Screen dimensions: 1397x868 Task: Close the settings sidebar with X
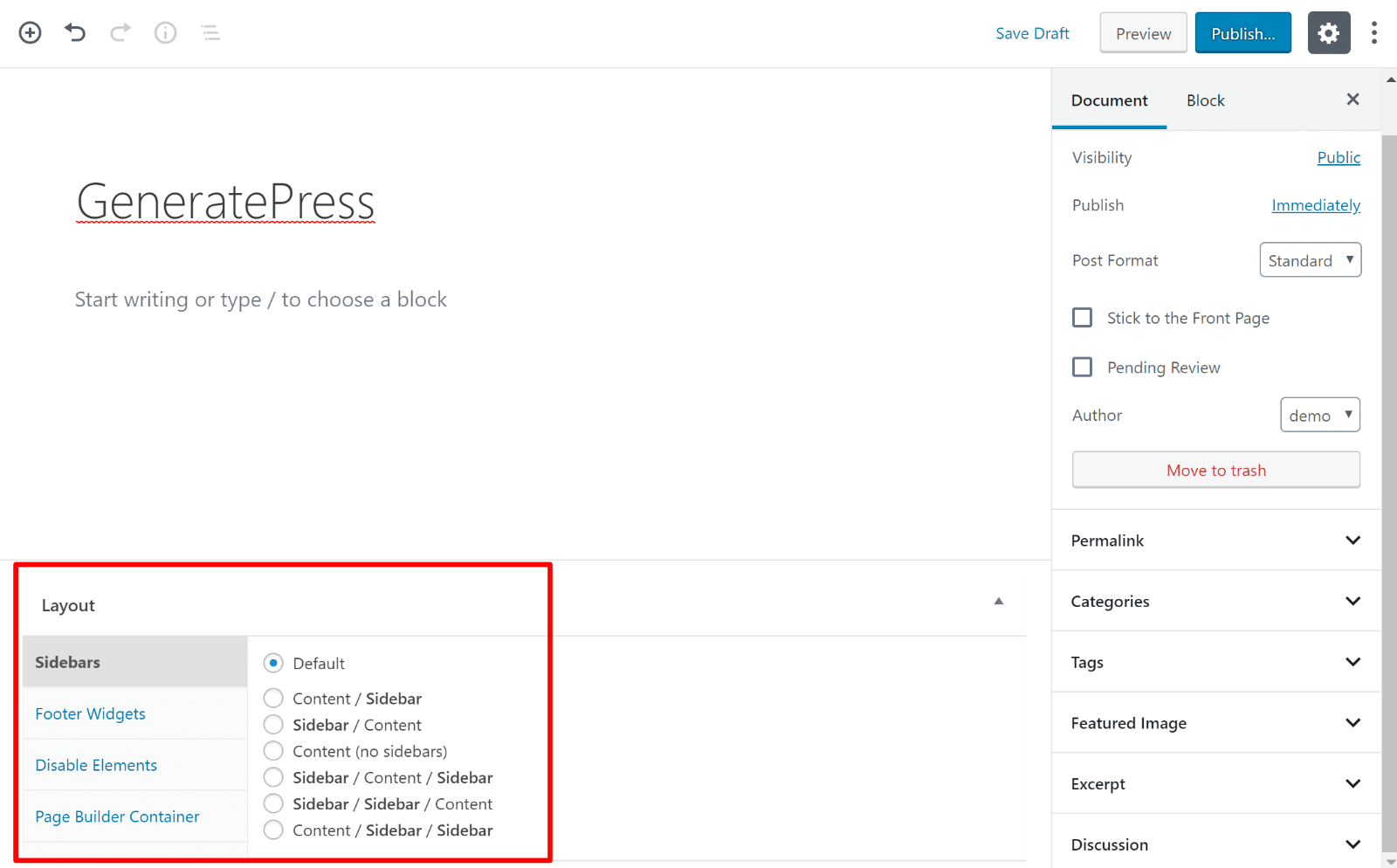[x=1352, y=100]
